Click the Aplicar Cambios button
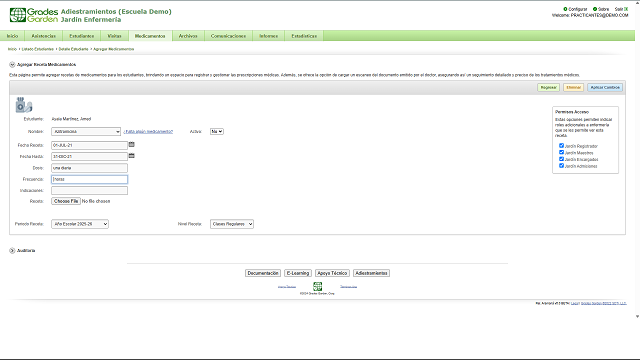The height and width of the screenshot is (360, 640). click(x=605, y=87)
